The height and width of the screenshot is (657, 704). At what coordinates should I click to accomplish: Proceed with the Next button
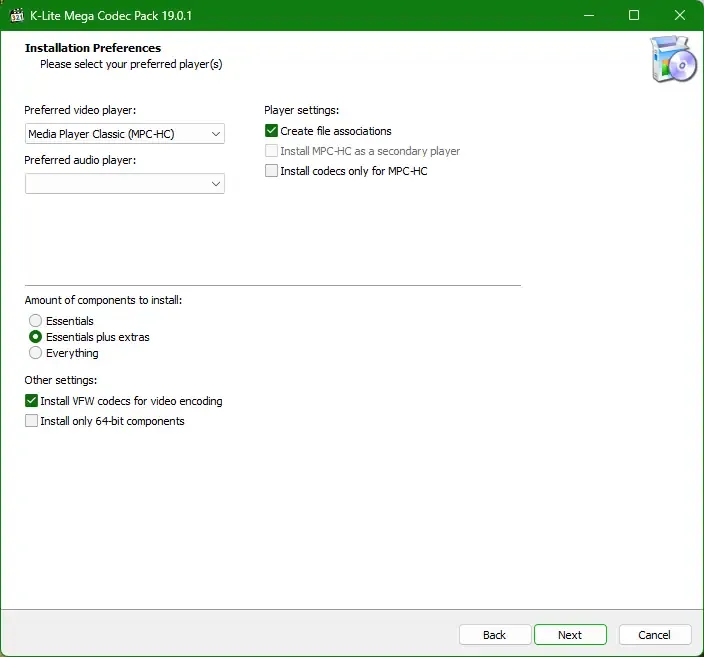click(x=570, y=635)
